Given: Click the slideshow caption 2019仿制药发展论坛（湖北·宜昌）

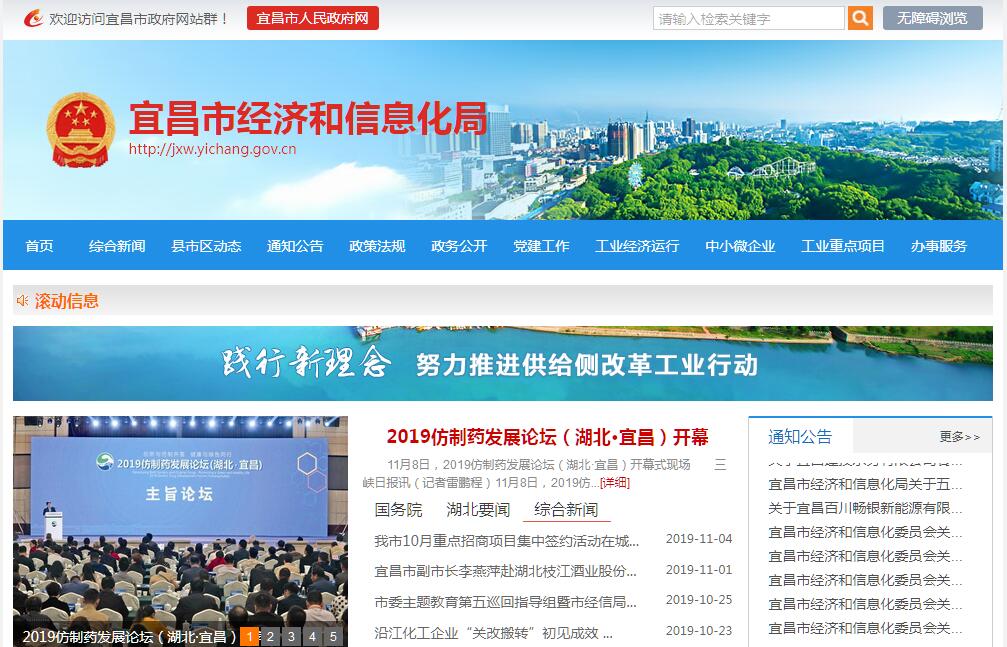Looking at the screenshot, I should tap(130, 637).
